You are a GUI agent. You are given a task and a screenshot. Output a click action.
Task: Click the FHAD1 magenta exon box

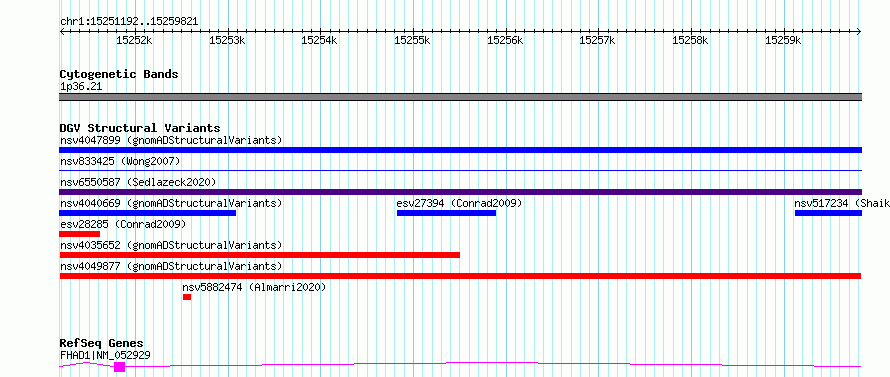tap(119, 367)
